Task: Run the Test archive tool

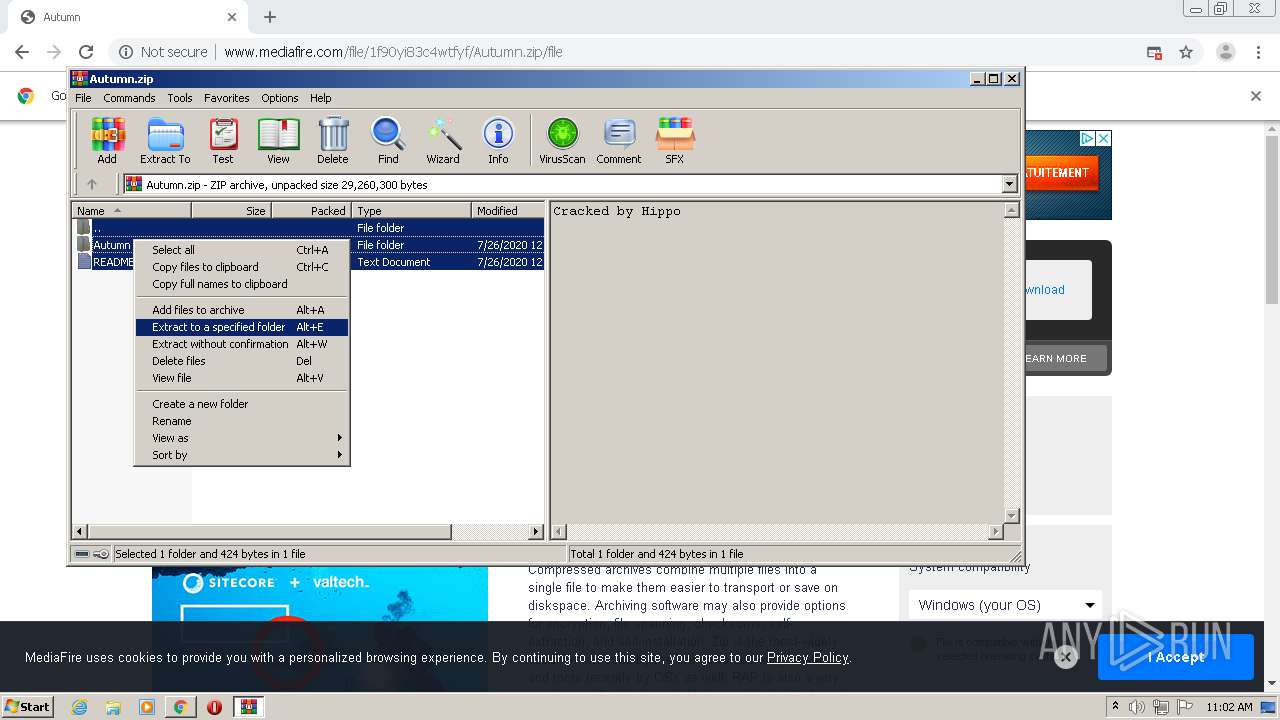Action: 223,140
